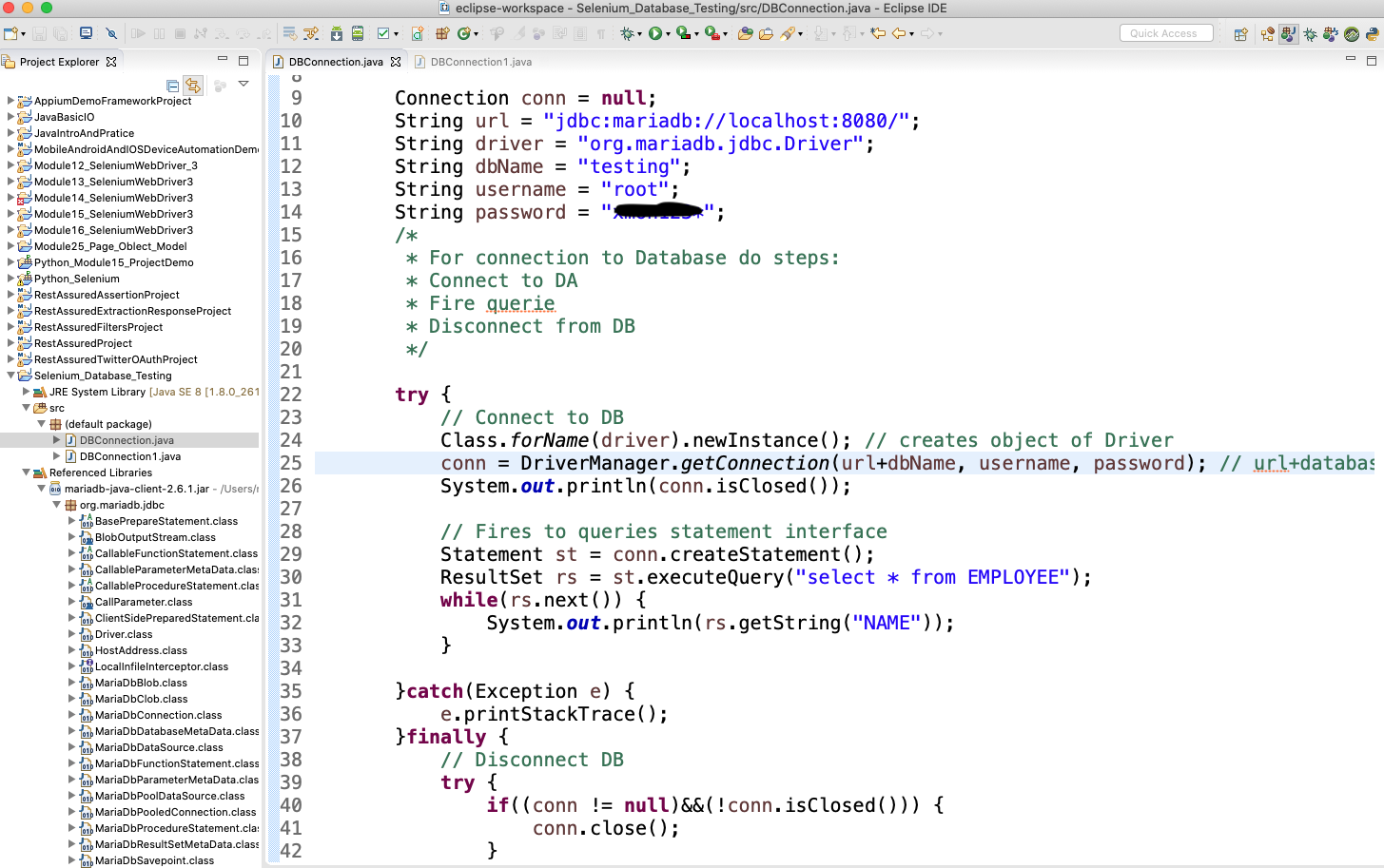This screenshot has height=868, width=1384.
Task: Select JavaBasicIO project
Action: [64, 117]
